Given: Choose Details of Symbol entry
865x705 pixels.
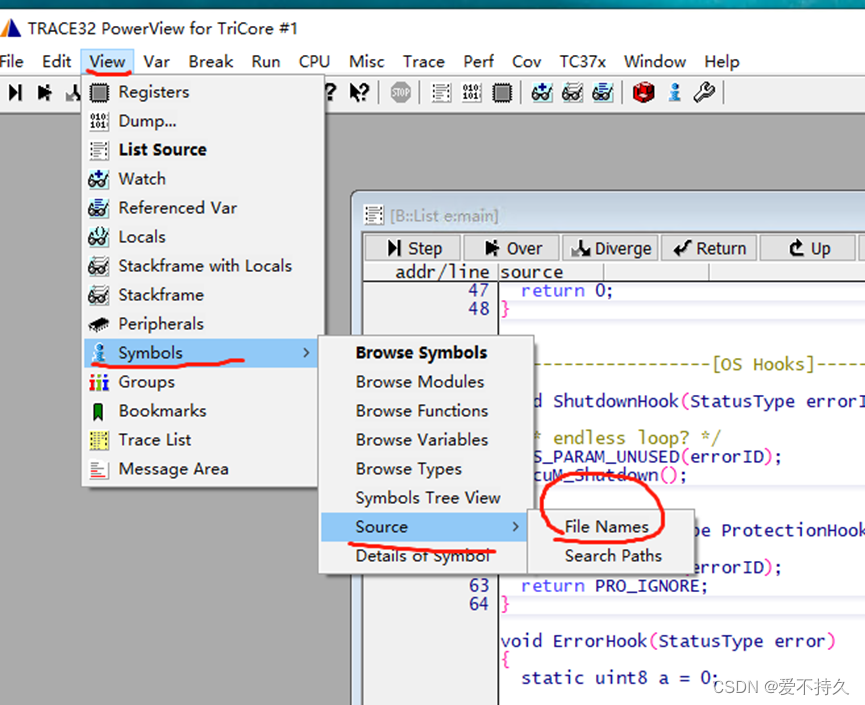Looking at the screenshot, I should click(x=423, y=556).
